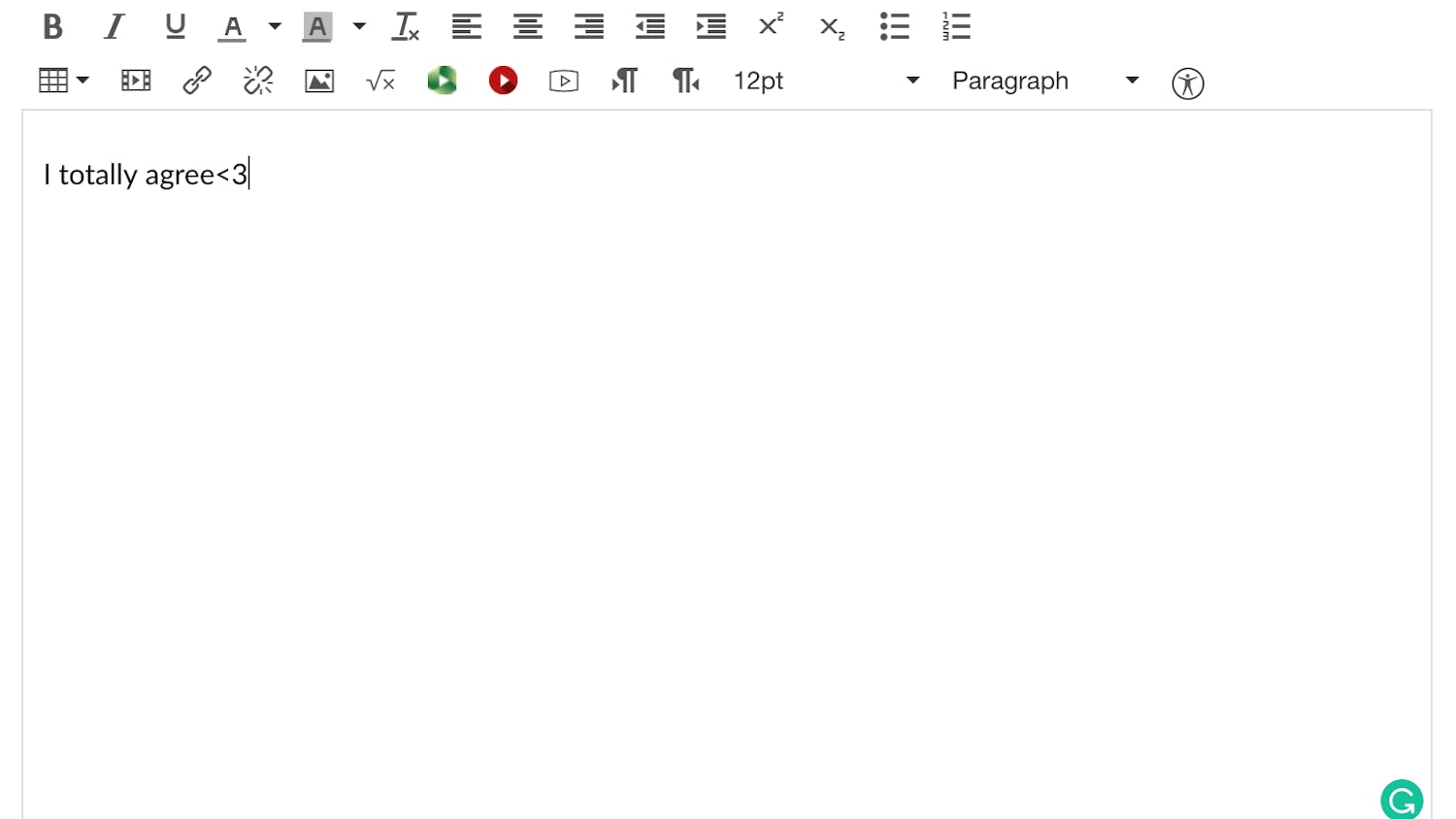Apply subscript formatting
Screen dimensions: 1456x819
831,26
